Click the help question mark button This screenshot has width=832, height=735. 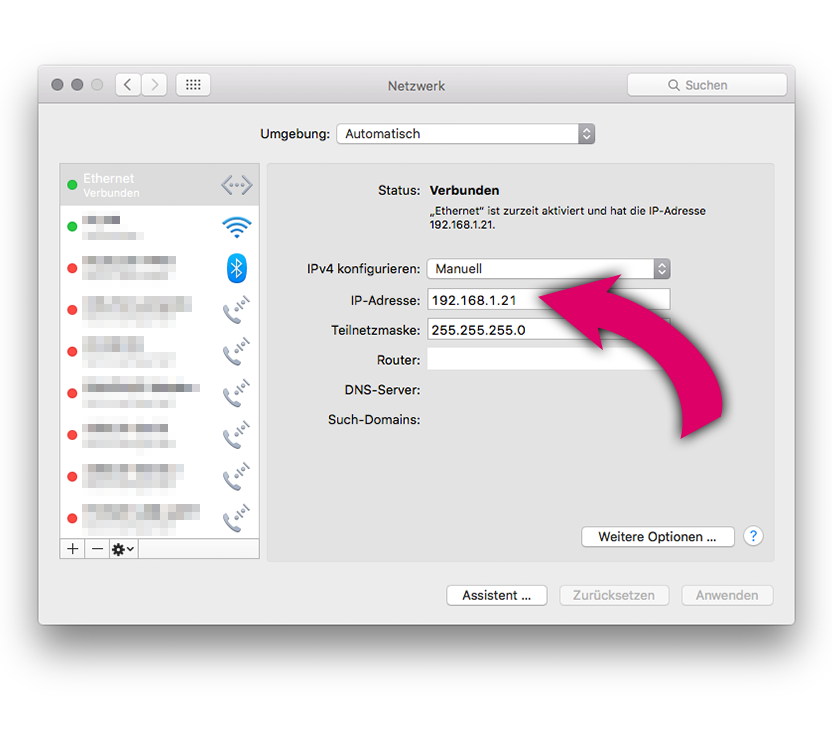(x=753, y=536)
